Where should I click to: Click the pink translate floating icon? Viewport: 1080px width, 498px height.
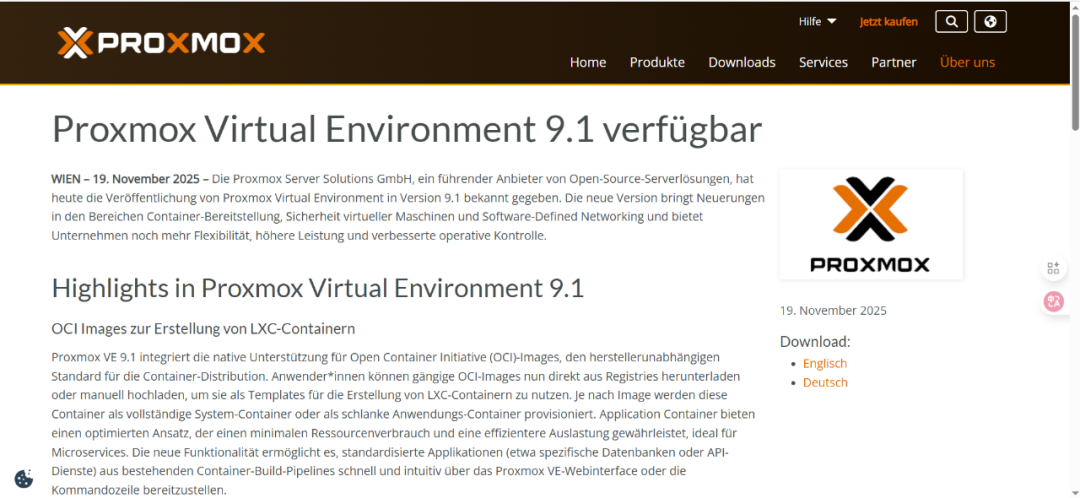coord(1053,302)
